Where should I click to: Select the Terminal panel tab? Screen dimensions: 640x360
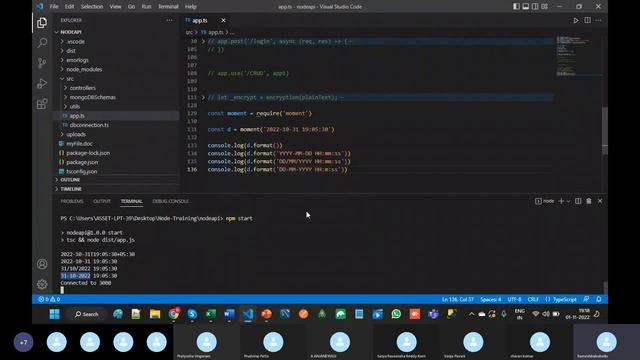pyautogui.click(x=131, y=201)
